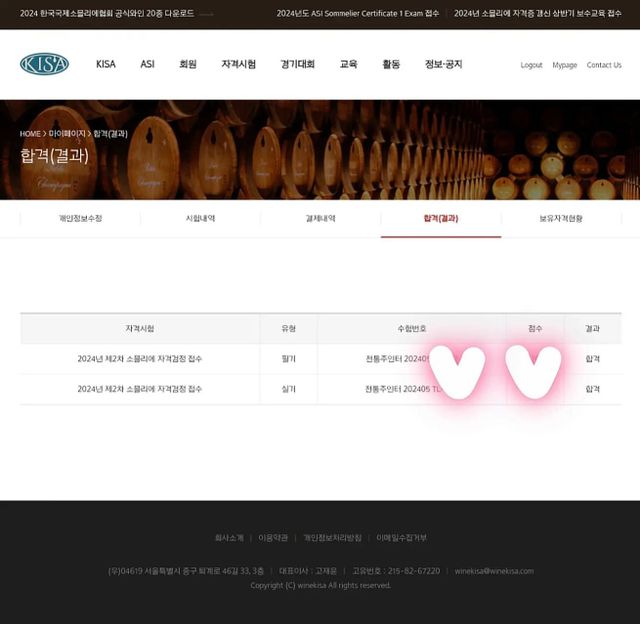Open the 개인정보처리방침 footer link
This screenshot has height=624, width=640.
pos(332,538)
